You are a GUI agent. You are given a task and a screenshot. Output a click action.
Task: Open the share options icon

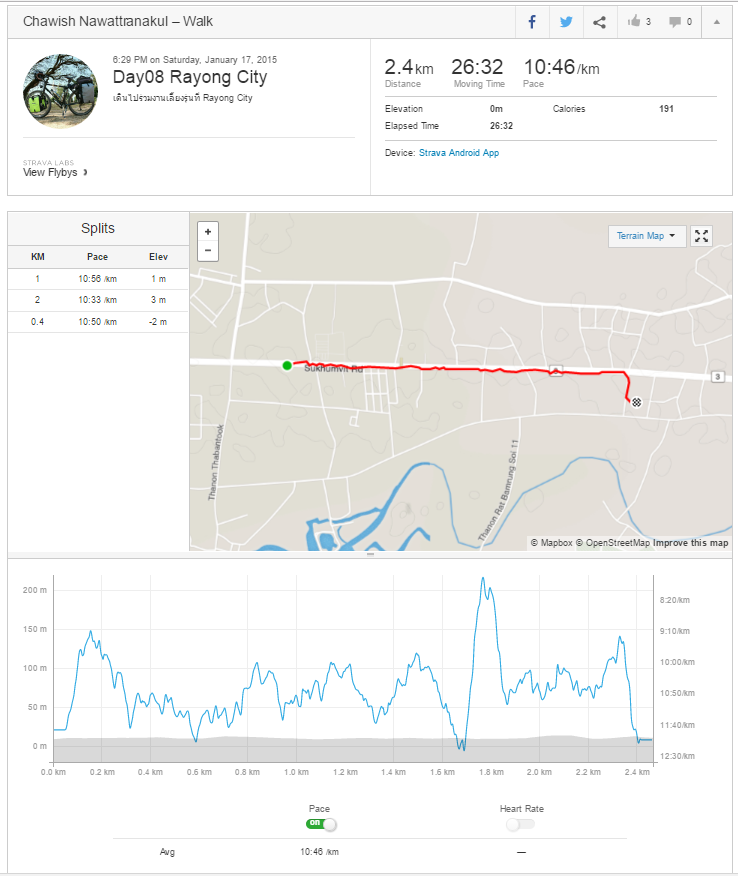[599, 22]
